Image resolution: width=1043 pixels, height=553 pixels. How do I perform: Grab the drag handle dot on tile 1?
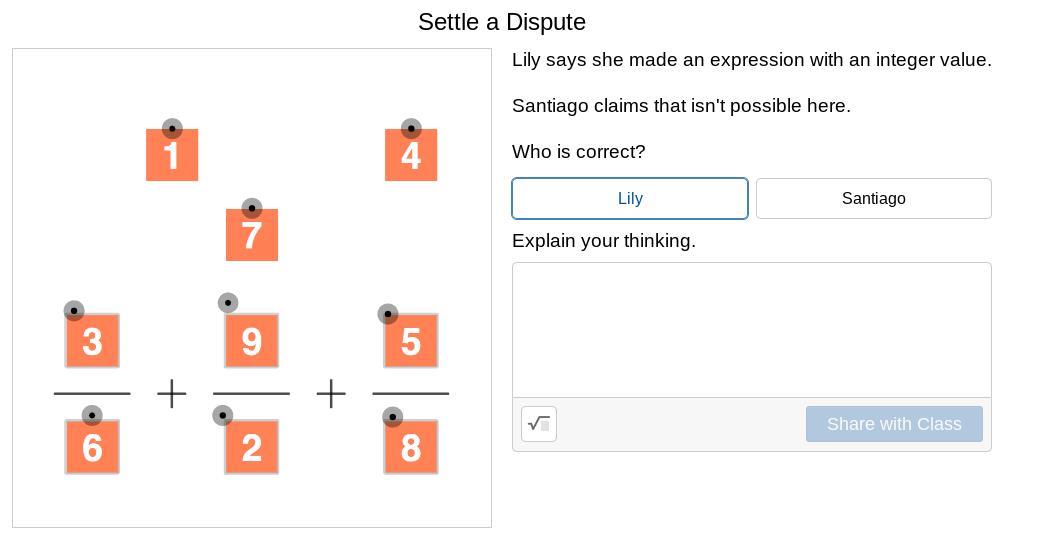pyautogui.click(x=172, y=129)
